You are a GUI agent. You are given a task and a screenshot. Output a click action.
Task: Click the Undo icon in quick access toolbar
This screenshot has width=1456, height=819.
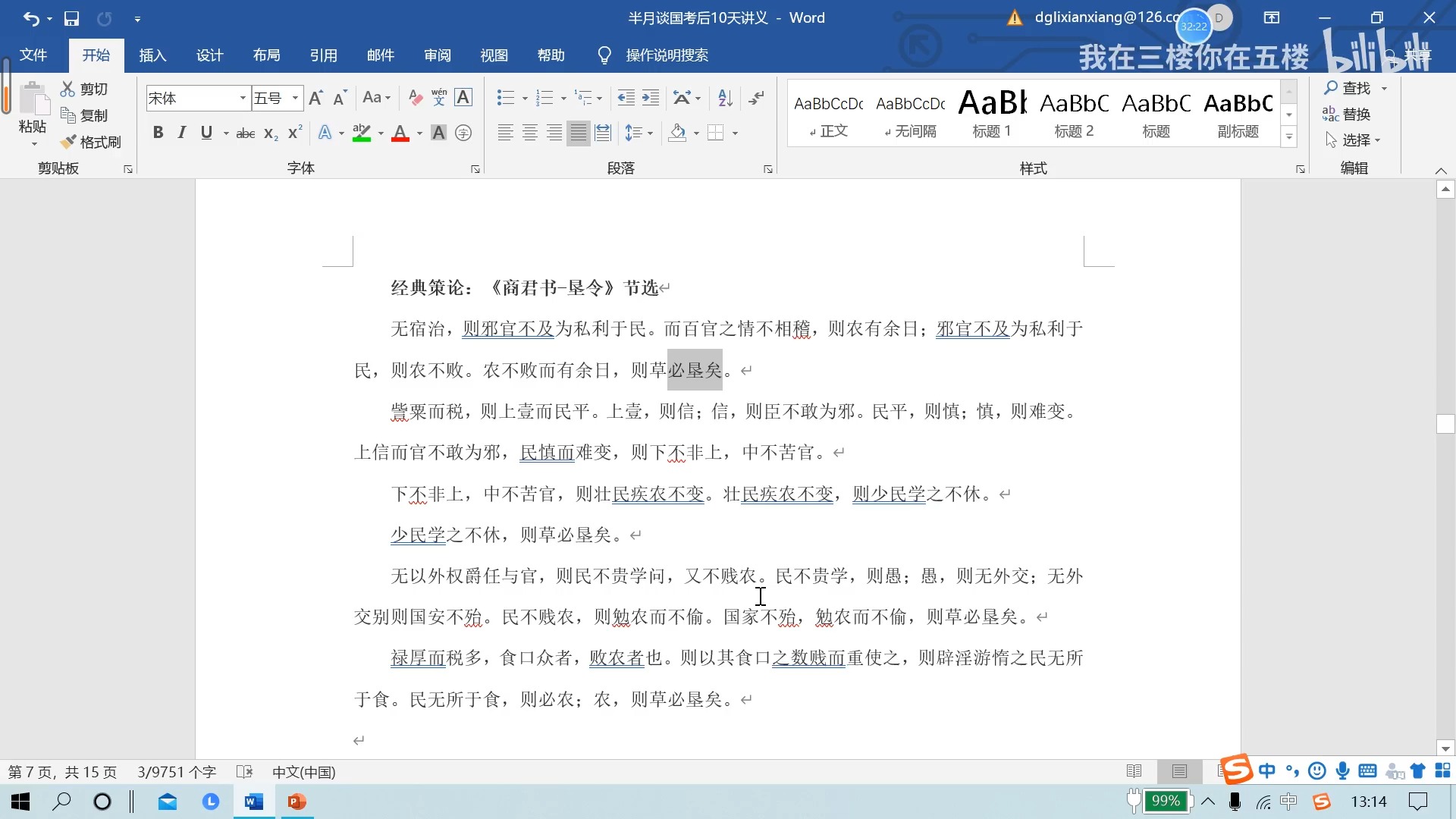click(x=30, y=18)
